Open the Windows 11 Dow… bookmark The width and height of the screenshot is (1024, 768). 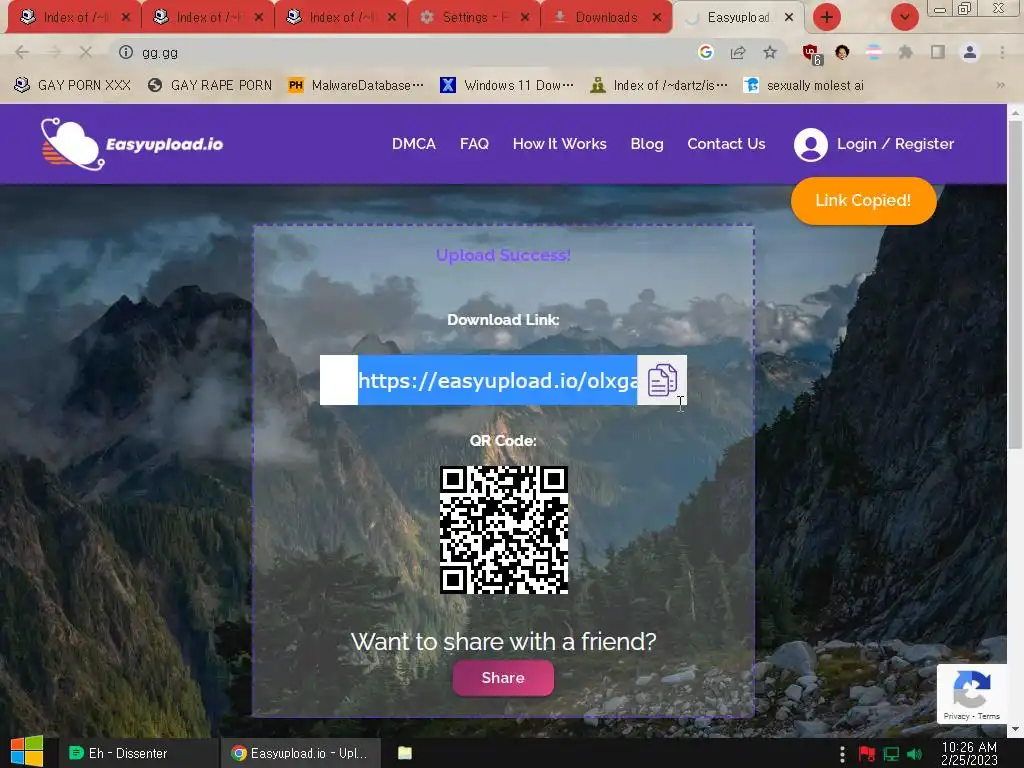click(507, 85)
